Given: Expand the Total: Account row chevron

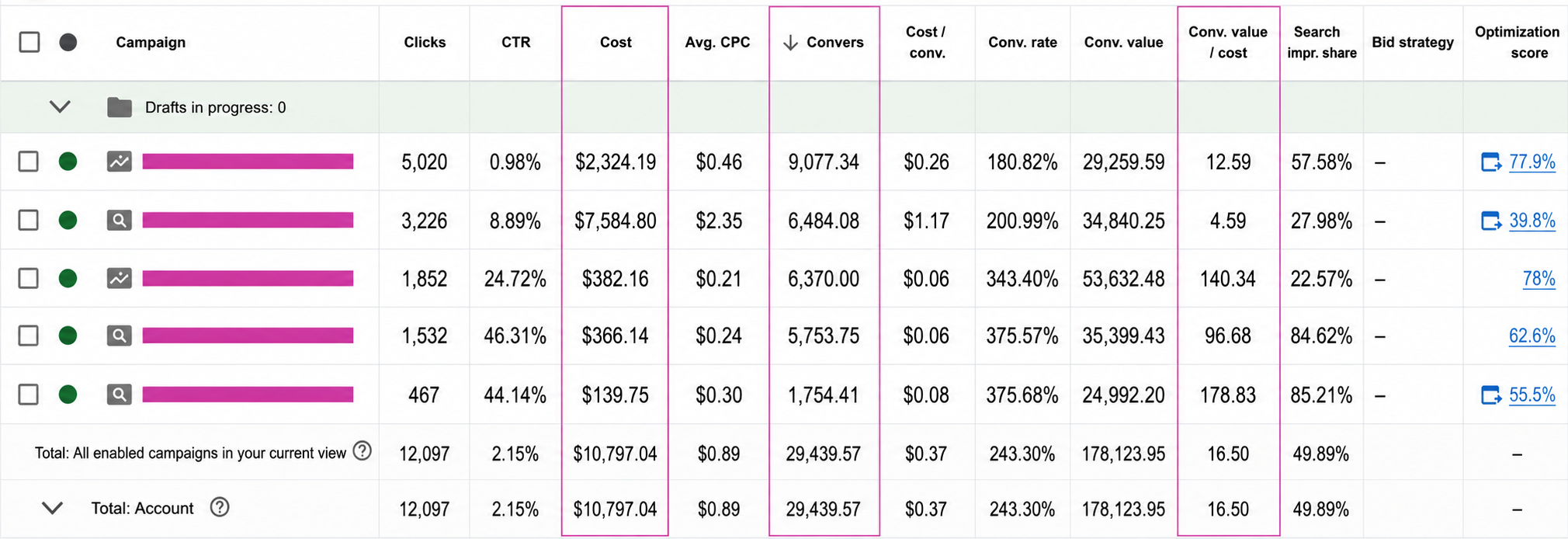Looking at the screenshot, I should click(52, 508).
